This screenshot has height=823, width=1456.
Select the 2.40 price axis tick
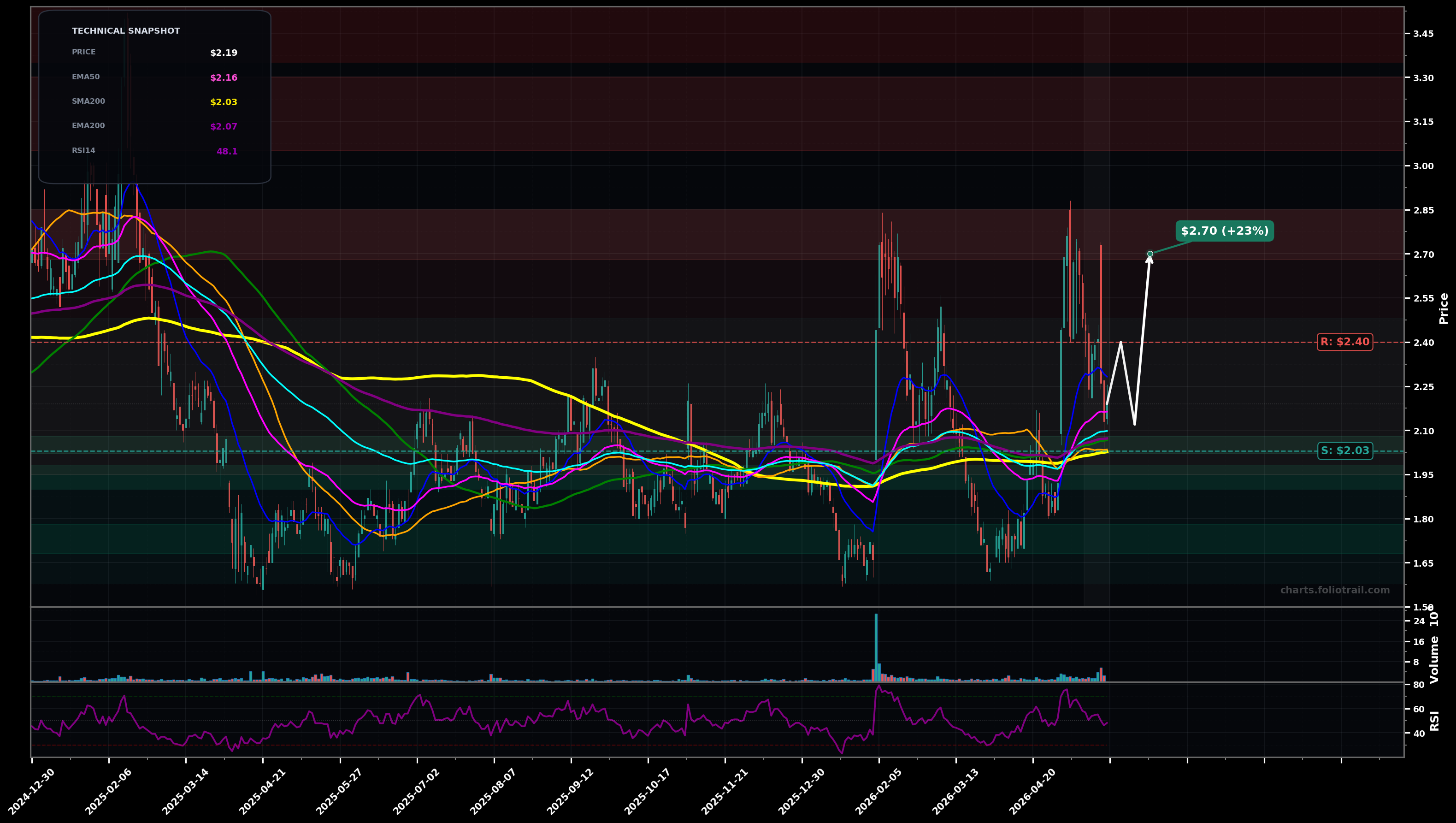[x=1423, y=343]
